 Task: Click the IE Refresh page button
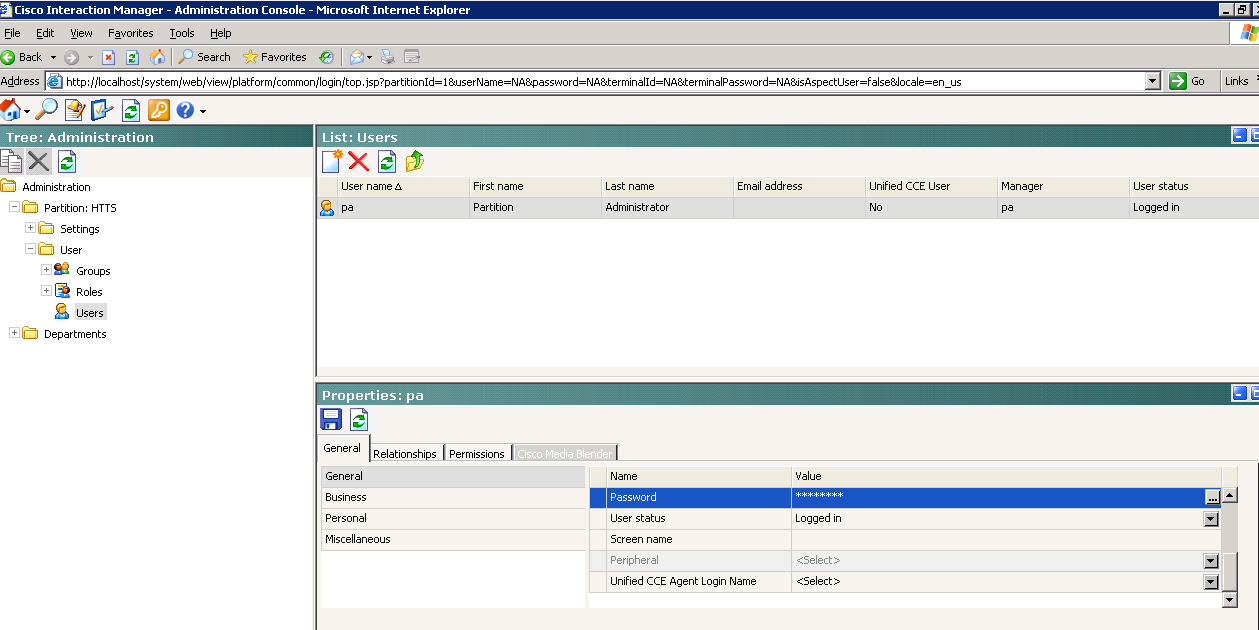coord(132,57)
